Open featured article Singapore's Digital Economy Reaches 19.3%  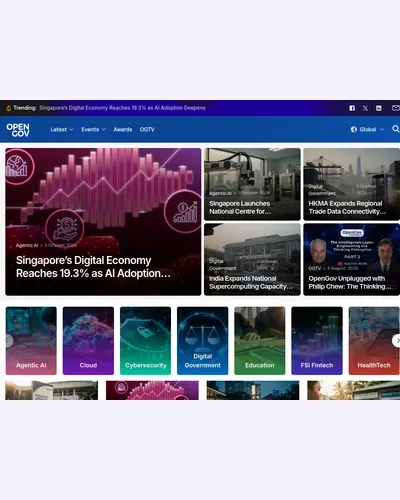[x=103, y=222]
